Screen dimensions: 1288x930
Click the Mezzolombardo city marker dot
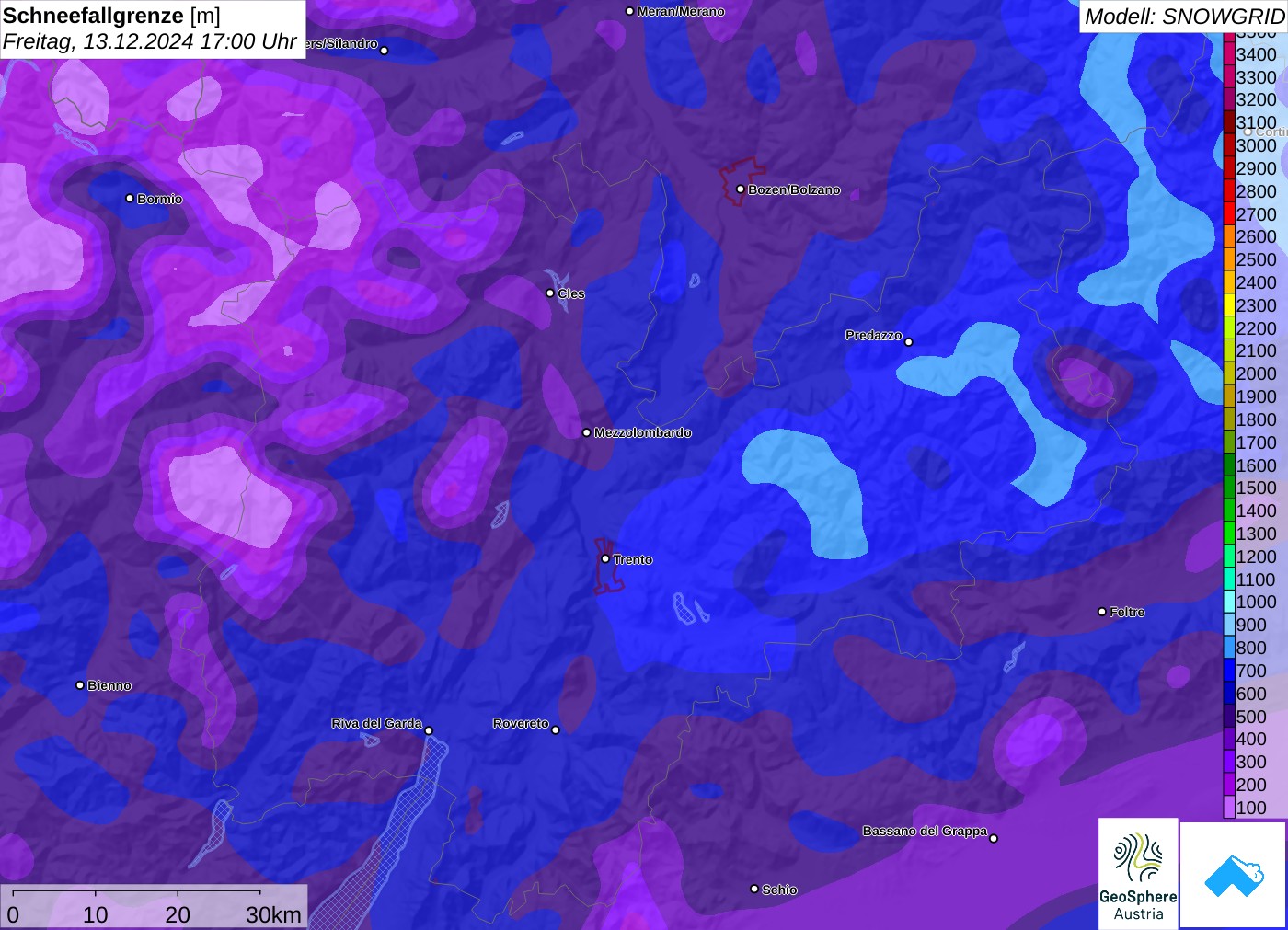point(586,431)
